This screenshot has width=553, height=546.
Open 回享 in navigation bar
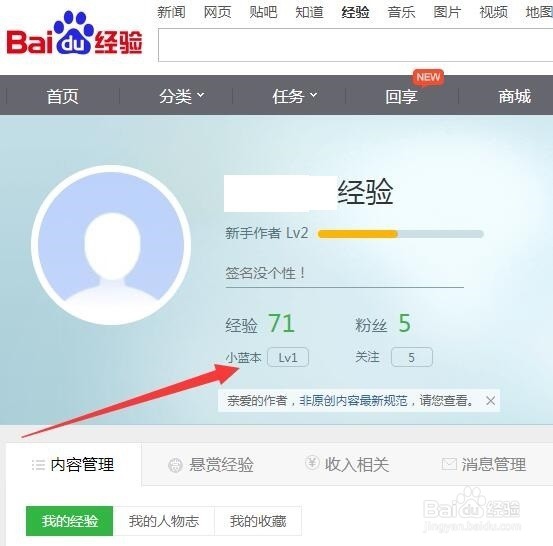[x=401, y=96]
